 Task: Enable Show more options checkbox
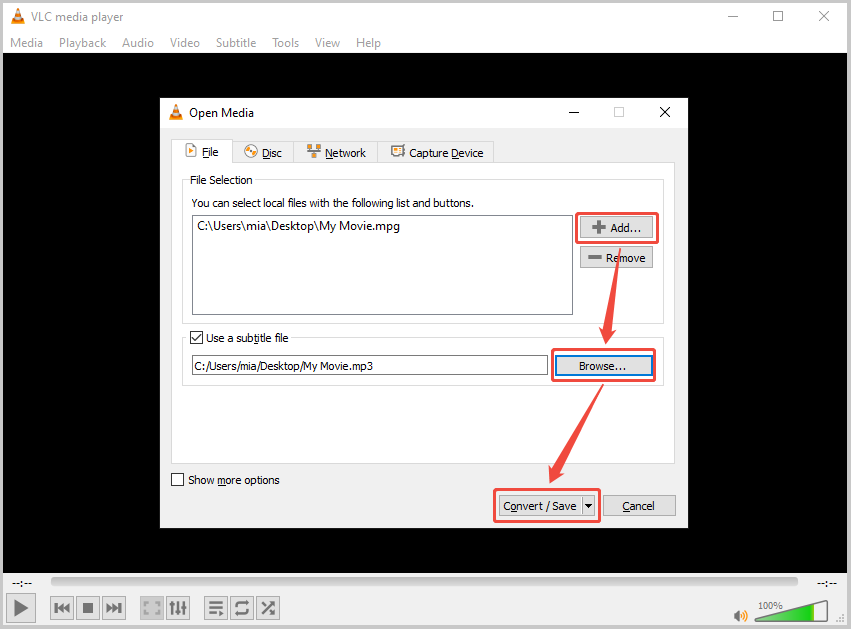(177, 480)
